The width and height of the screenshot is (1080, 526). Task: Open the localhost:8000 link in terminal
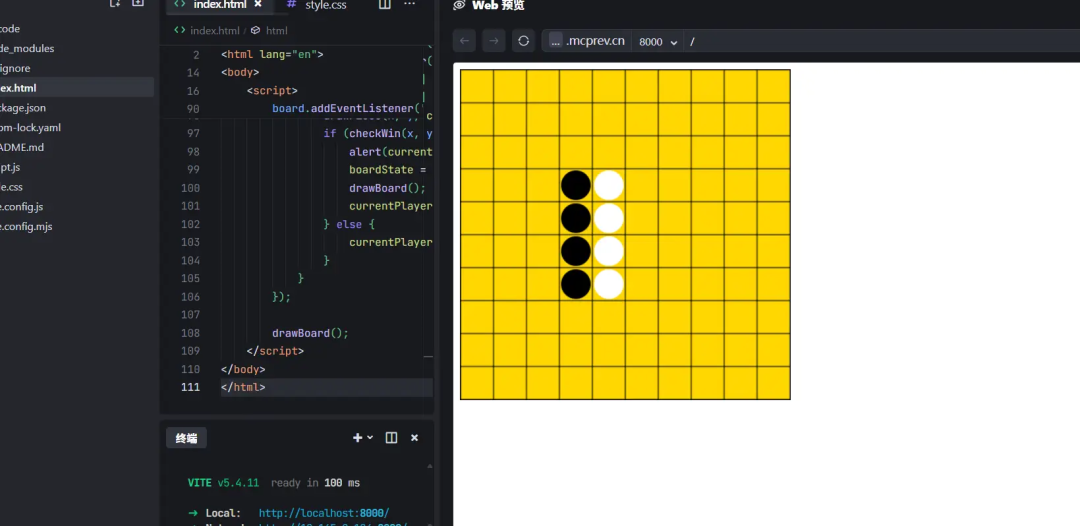[323, 513]
